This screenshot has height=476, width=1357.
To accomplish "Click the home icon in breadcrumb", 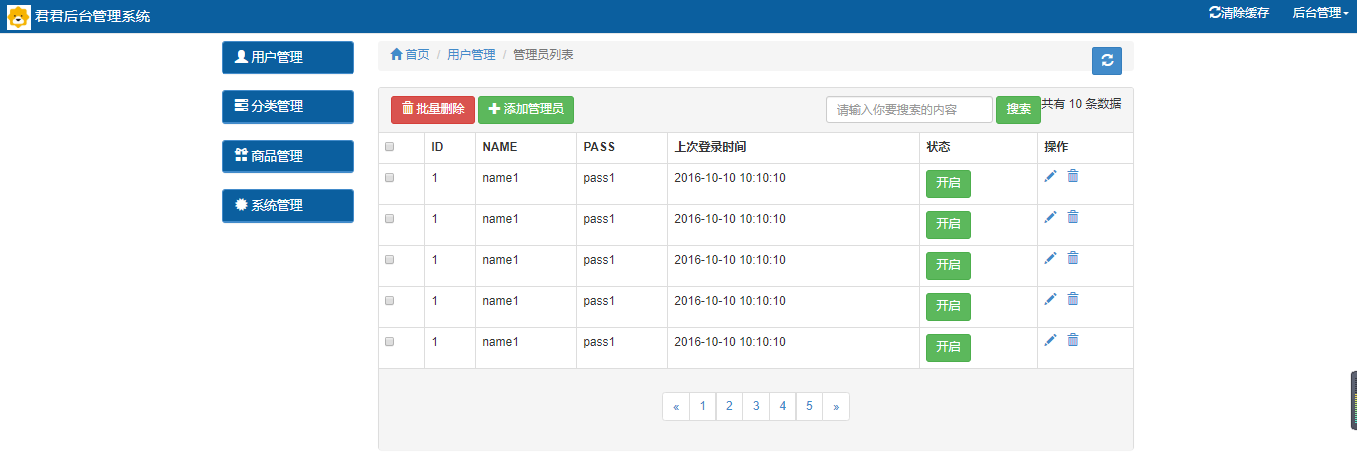I will 397,54.
